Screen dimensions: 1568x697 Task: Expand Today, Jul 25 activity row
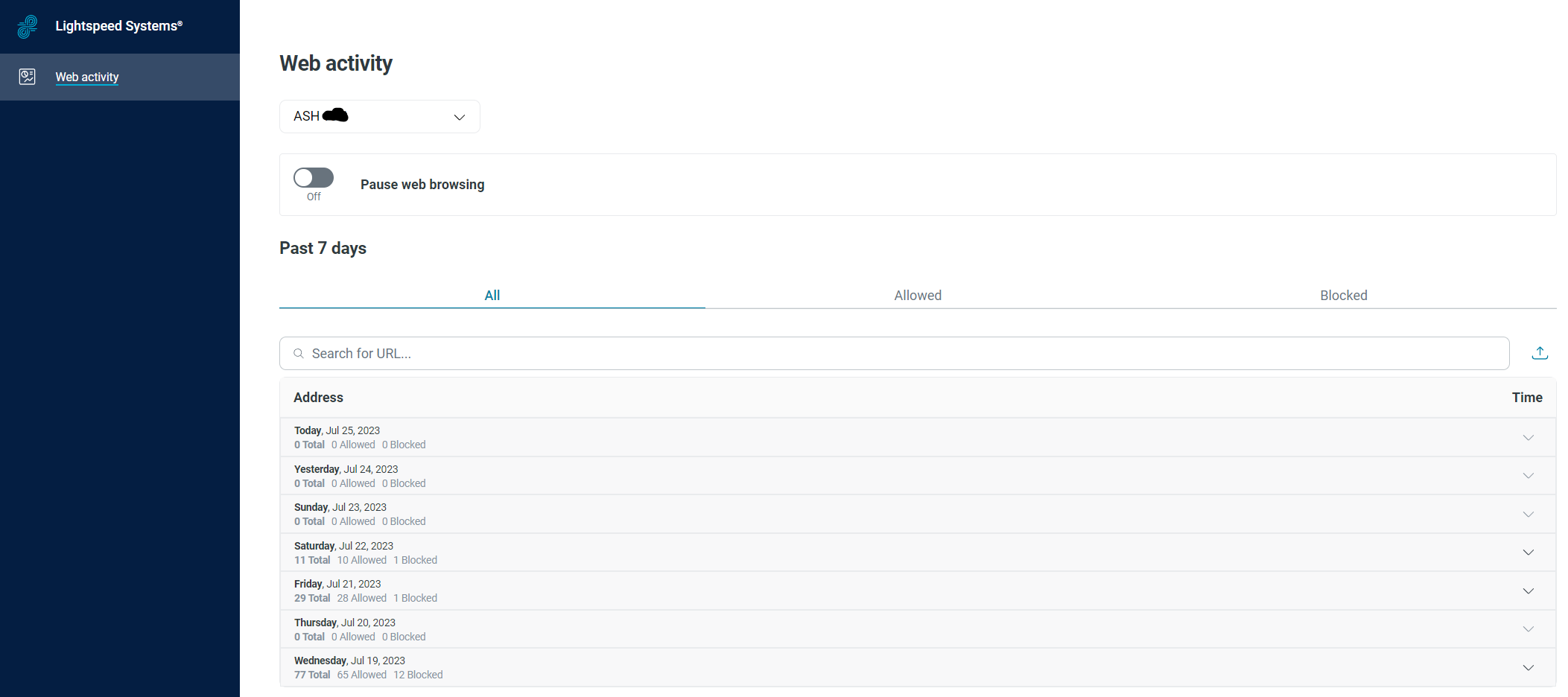point(916,437)
